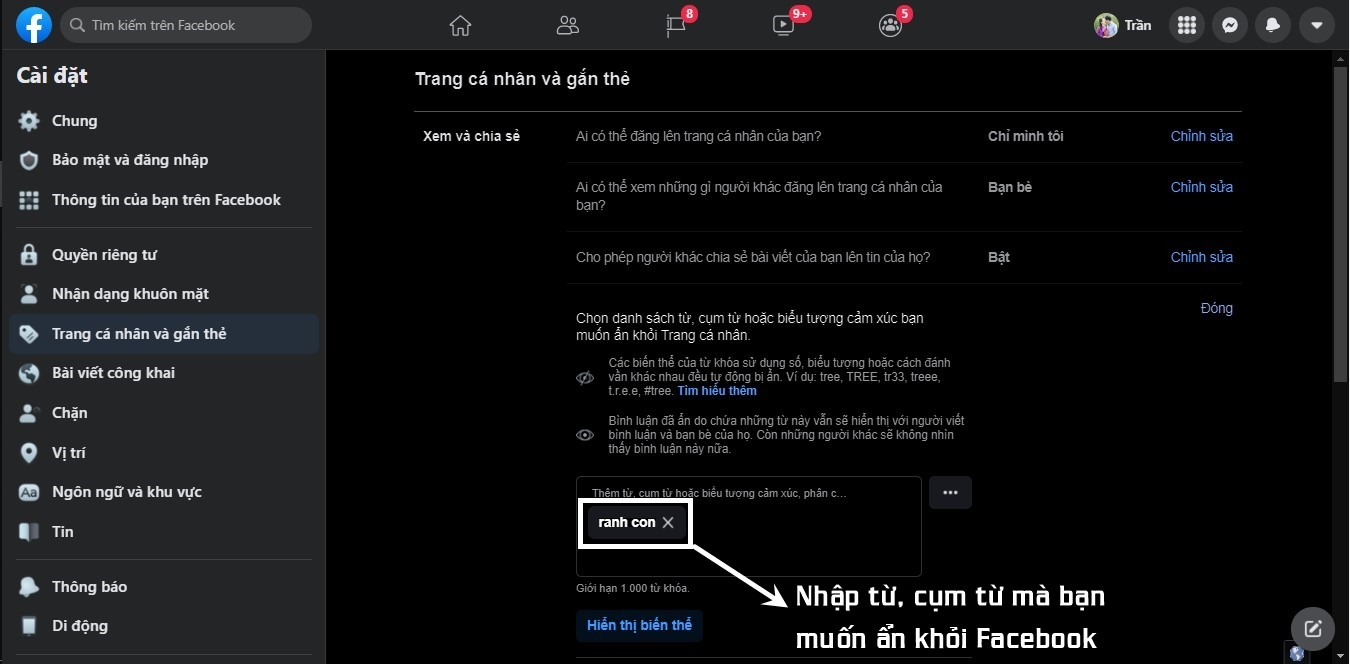Image resolution: width=1350 pixels, height=664 pixels.
Task: Go to the Home feed icon
Action: [460, 25]
